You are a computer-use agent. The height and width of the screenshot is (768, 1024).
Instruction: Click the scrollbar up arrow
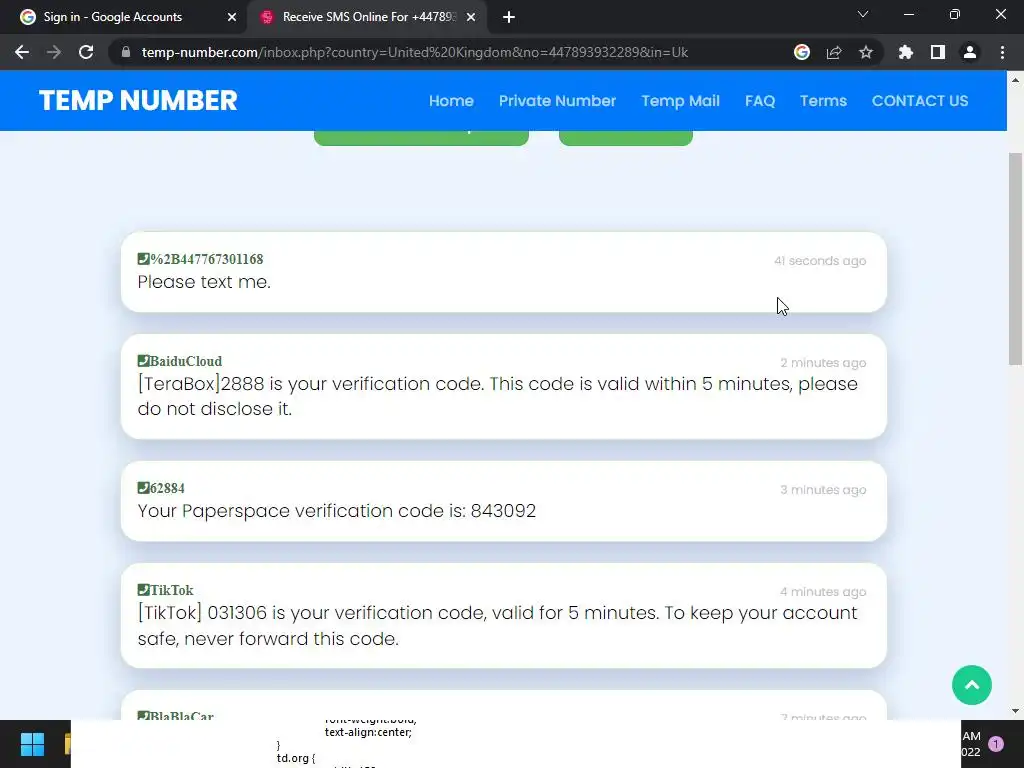(1015, 80)
